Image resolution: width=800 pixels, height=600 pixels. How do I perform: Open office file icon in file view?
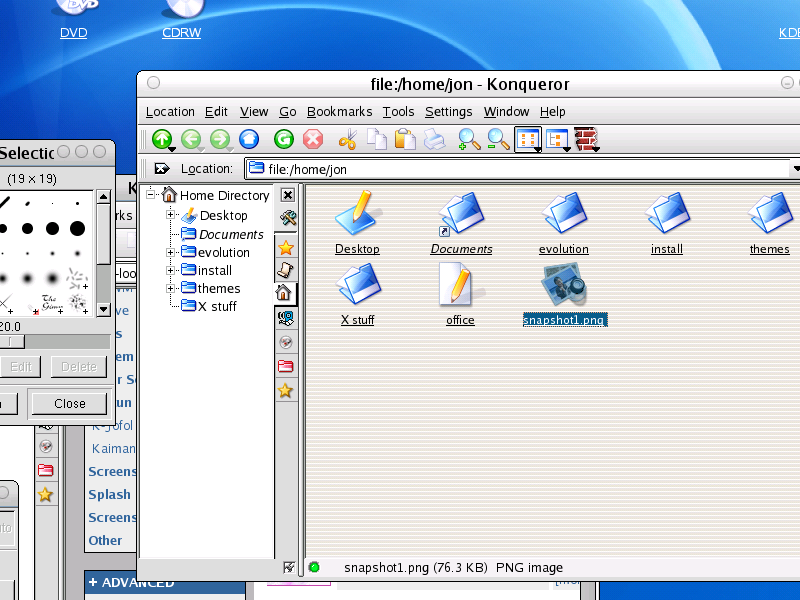(x=461, y=284)
